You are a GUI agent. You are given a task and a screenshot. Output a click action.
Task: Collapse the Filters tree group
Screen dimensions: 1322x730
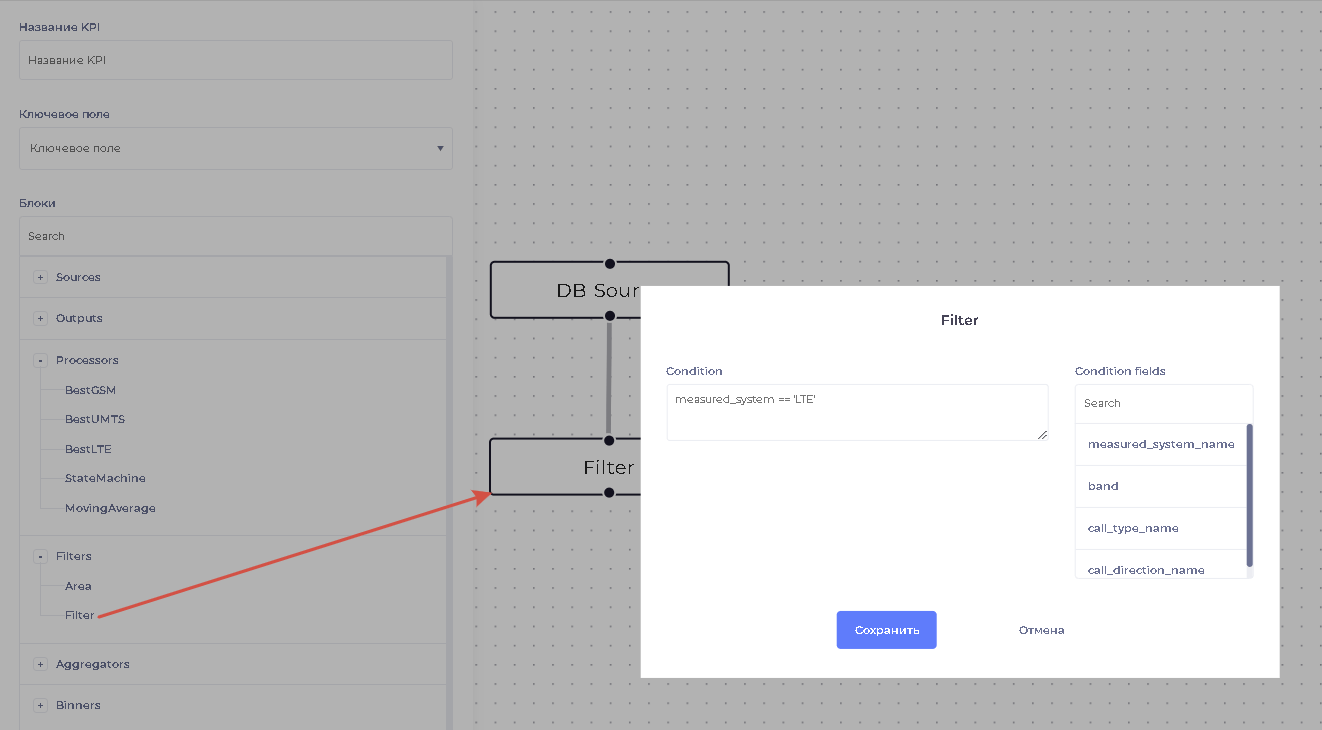[41, 556]
